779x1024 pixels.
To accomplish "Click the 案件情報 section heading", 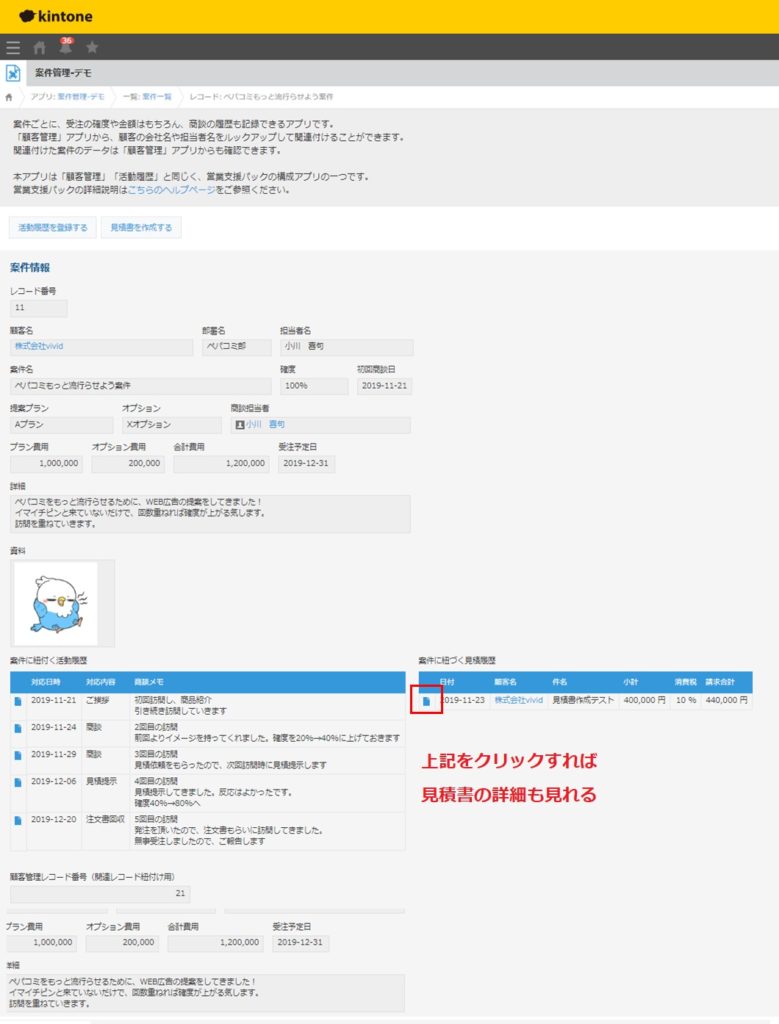I will (x=30, y=268).
